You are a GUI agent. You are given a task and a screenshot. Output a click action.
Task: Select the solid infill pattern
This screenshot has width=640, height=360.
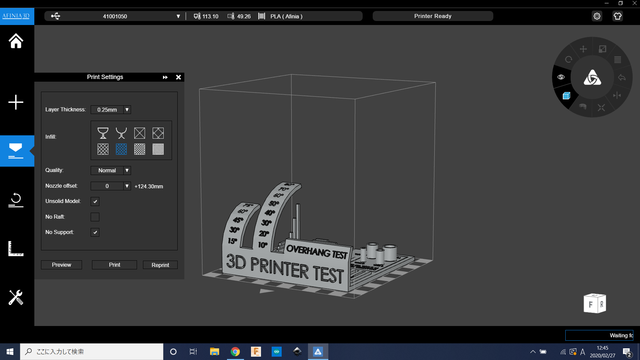158,149
